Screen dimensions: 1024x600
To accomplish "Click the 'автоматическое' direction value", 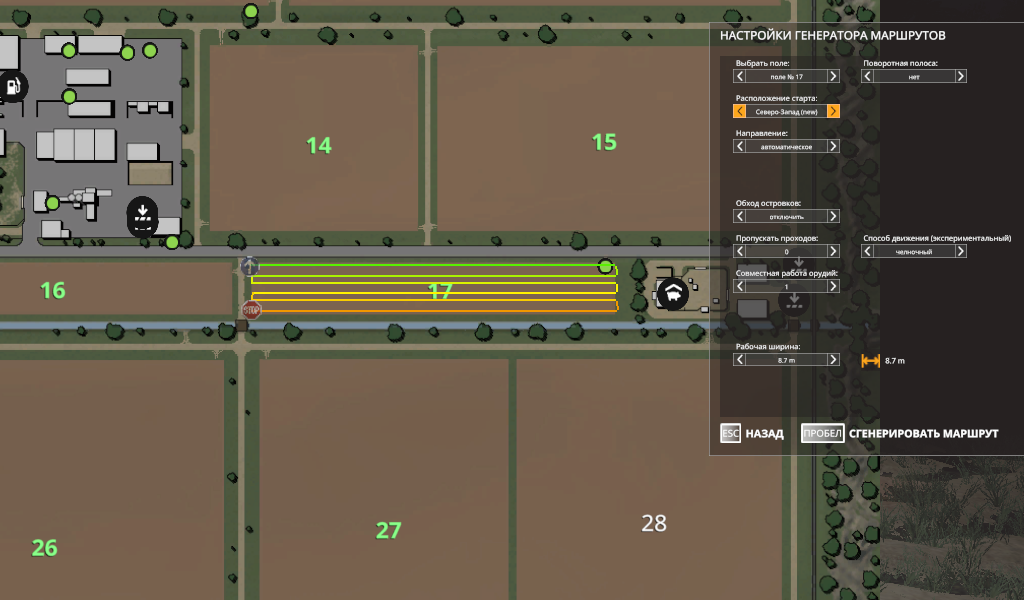I will pos(786,146).
